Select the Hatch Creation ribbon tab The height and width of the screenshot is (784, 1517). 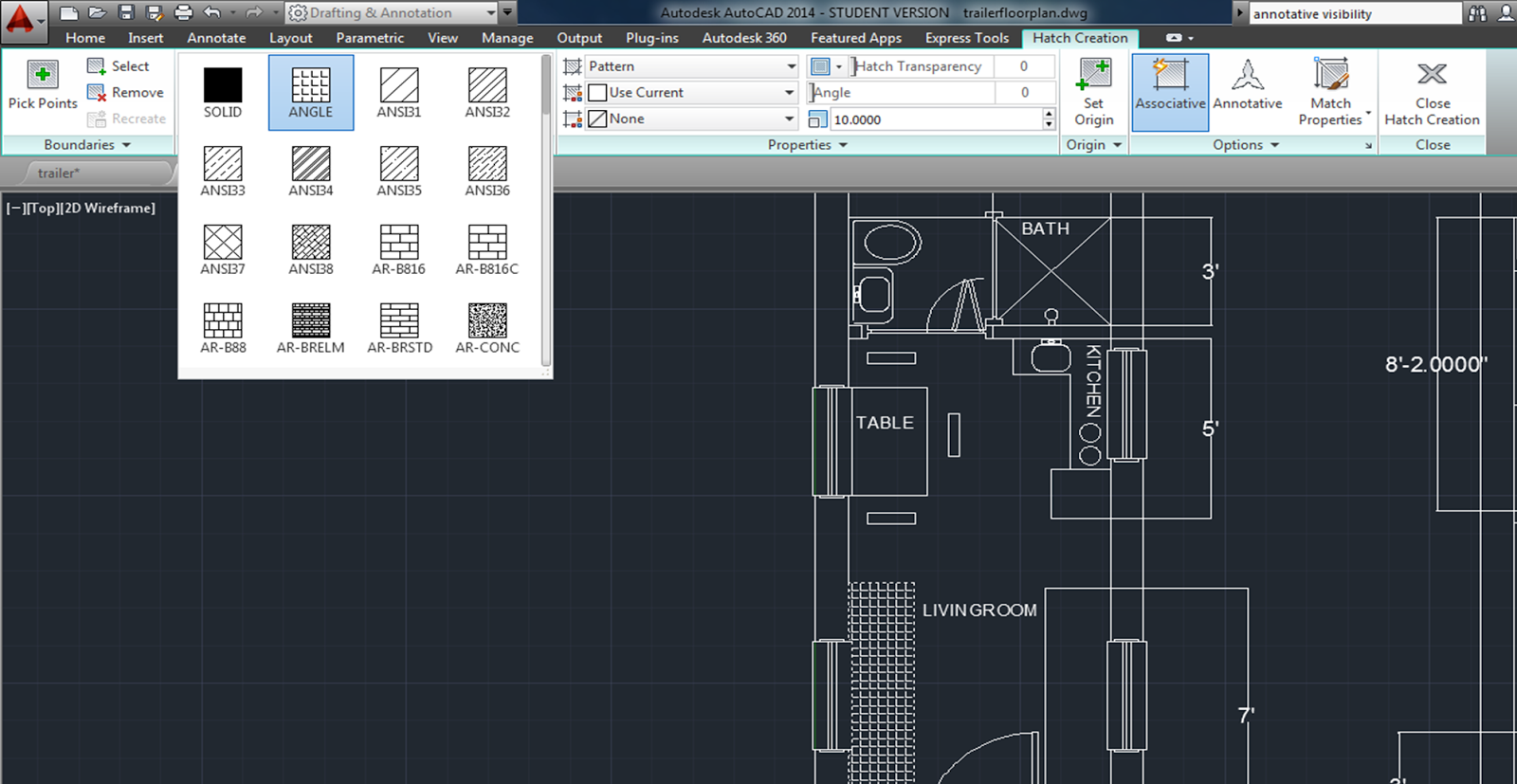[x=1080, y=38]
